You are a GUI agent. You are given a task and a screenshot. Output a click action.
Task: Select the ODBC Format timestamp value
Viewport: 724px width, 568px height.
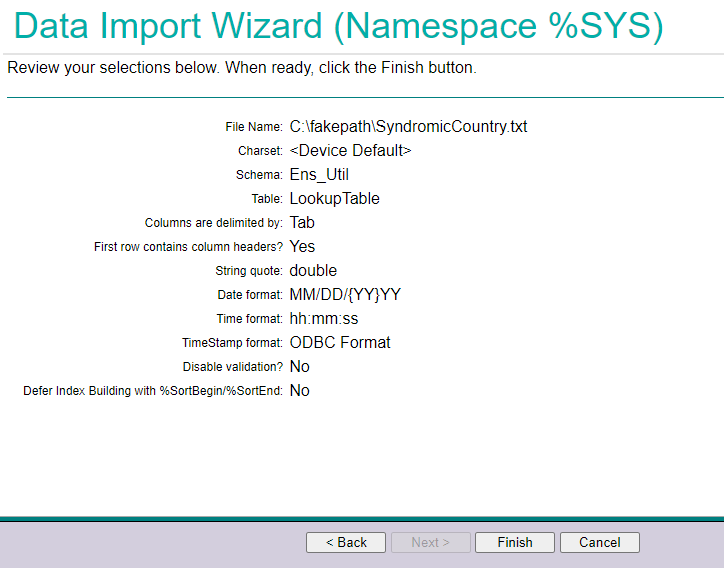coord(340,342)
